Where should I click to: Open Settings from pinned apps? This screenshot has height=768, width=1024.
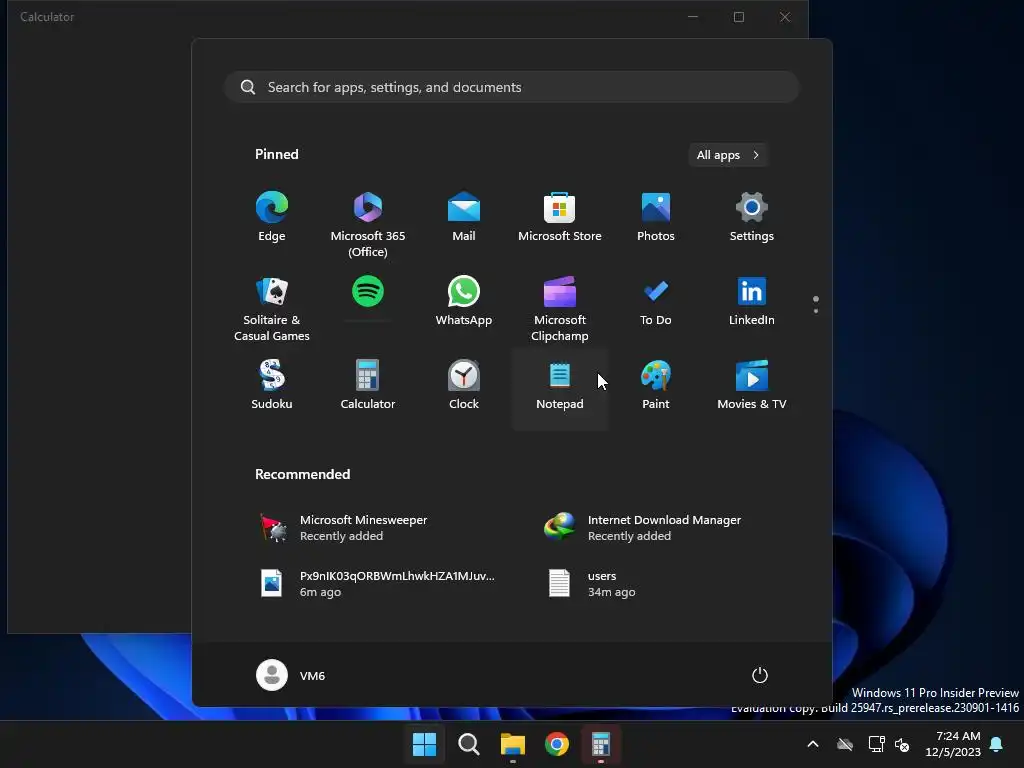[752, 218]
